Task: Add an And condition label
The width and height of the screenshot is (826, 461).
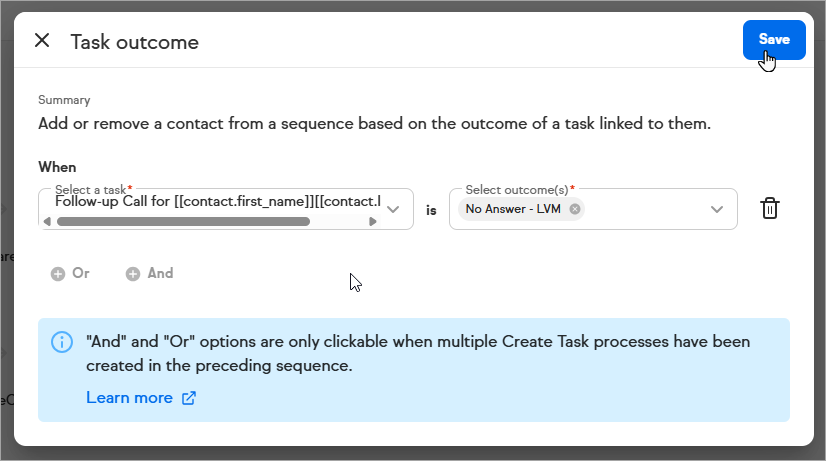Action: point(160,273)
